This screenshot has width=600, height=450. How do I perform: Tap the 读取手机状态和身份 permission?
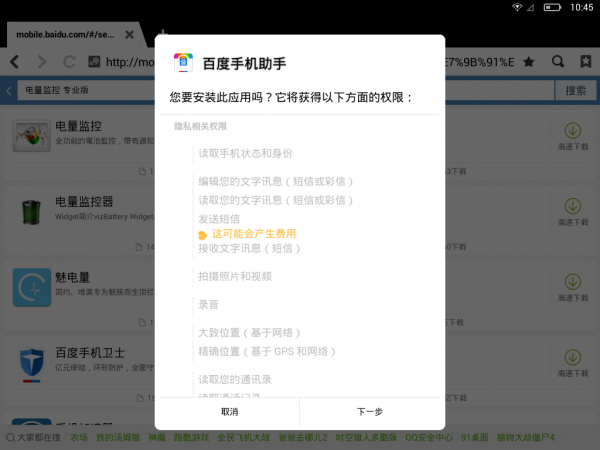point(245,153)
